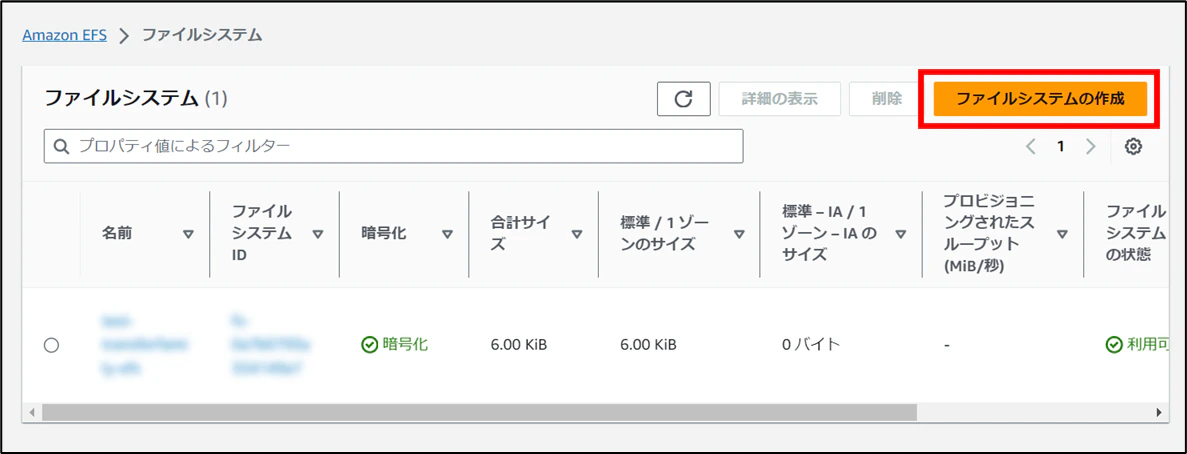Sort by 合計サイズ column arrow

coord(577,235)
